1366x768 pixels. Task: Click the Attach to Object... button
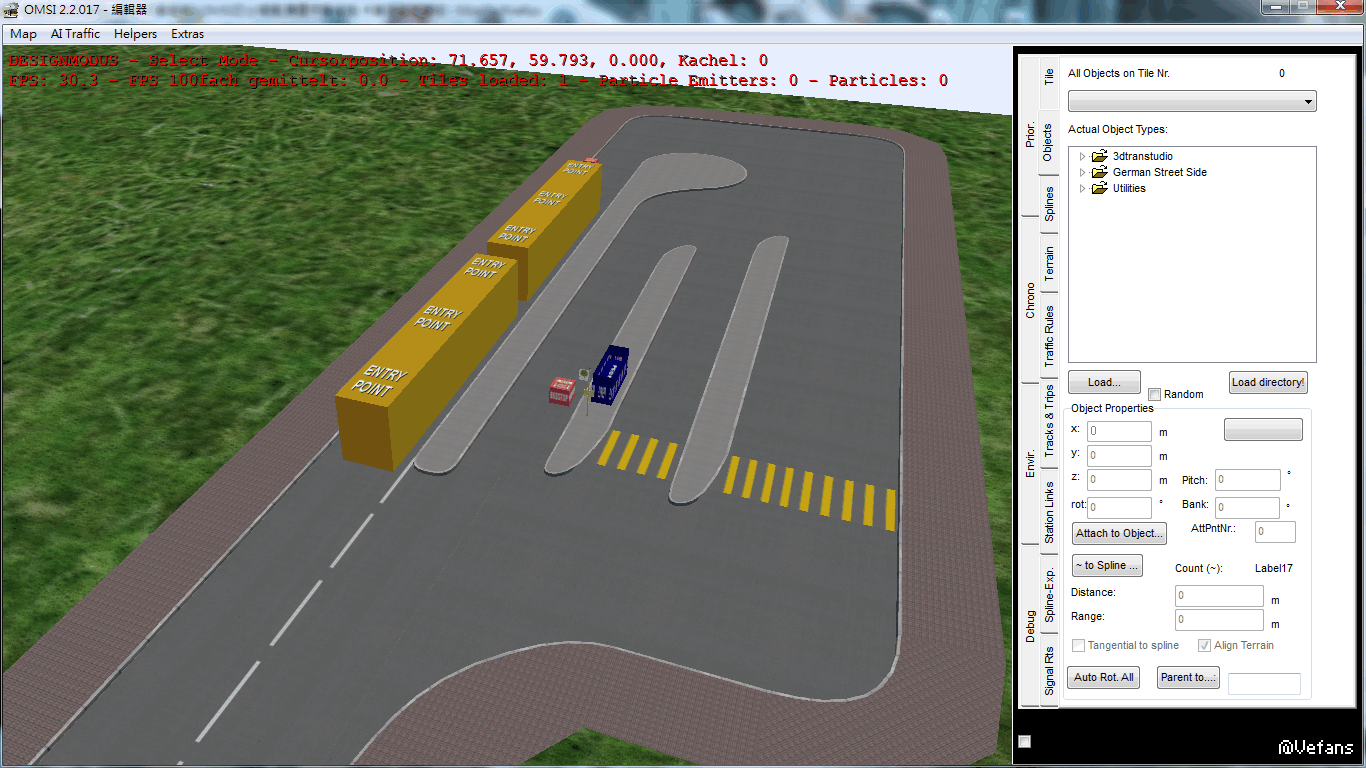(x=1119, y=533)
